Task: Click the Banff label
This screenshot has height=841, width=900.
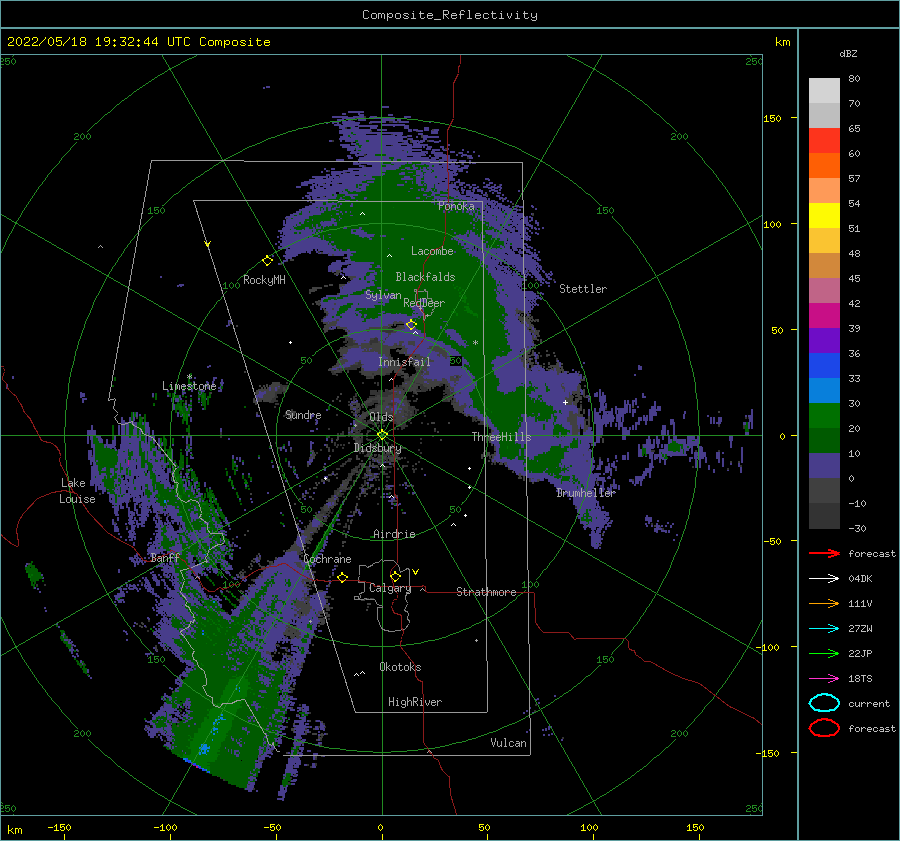Action: tap(165, 558)
